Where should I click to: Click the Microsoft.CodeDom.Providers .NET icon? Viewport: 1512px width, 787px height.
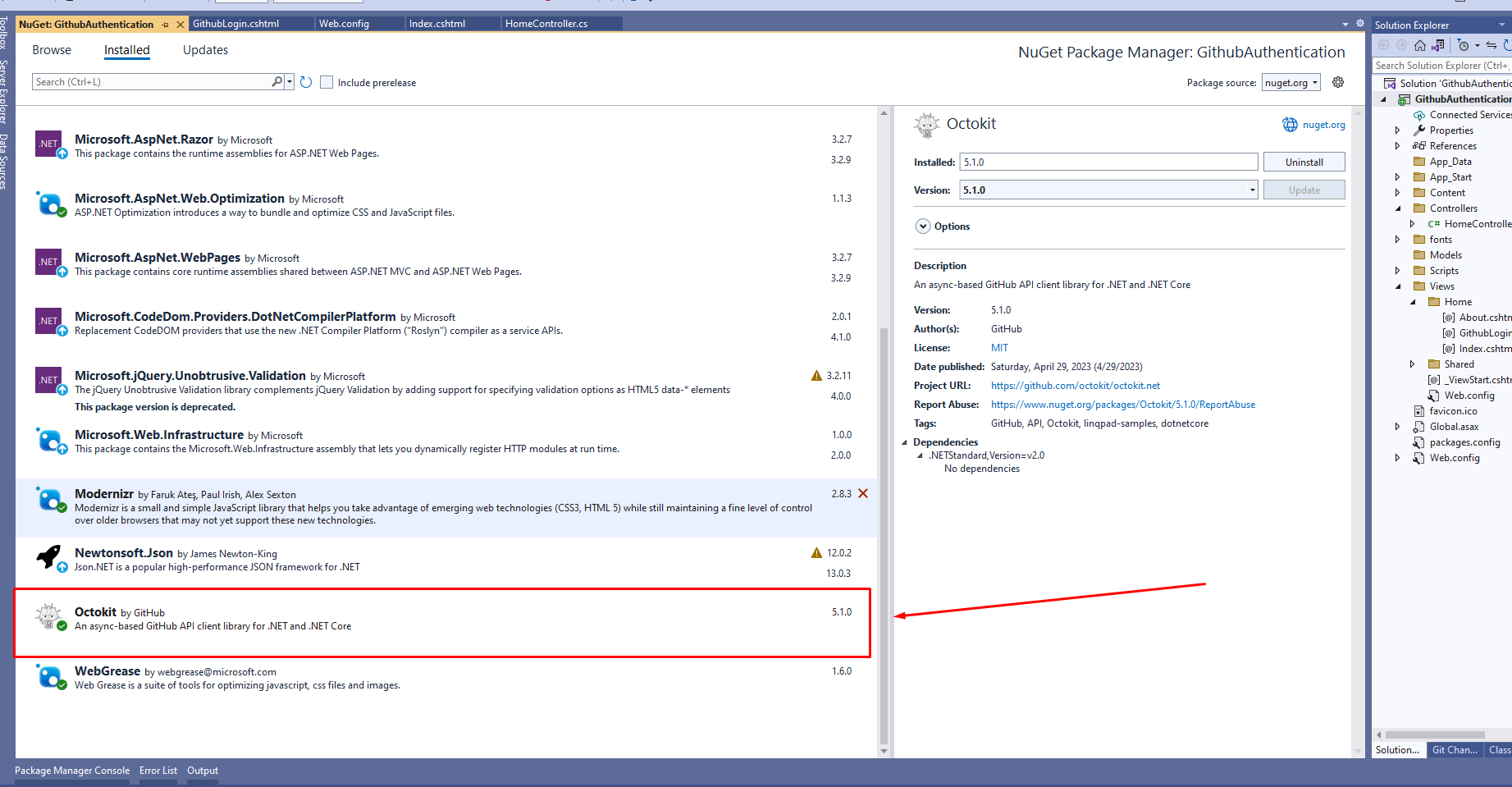(49, 321)
